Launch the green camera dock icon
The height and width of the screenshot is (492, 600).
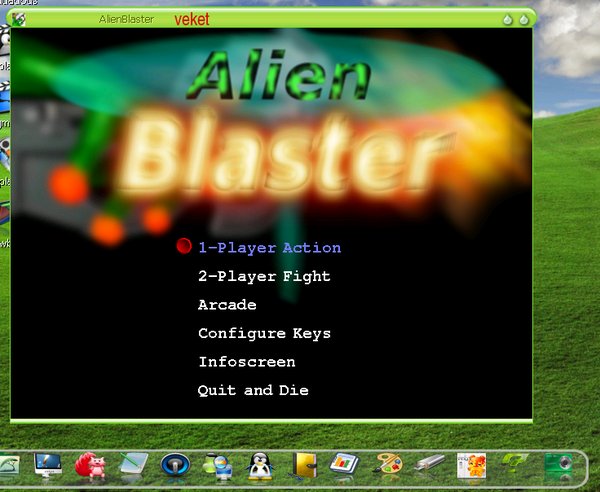pyautogui.click(x=558, y=464)
